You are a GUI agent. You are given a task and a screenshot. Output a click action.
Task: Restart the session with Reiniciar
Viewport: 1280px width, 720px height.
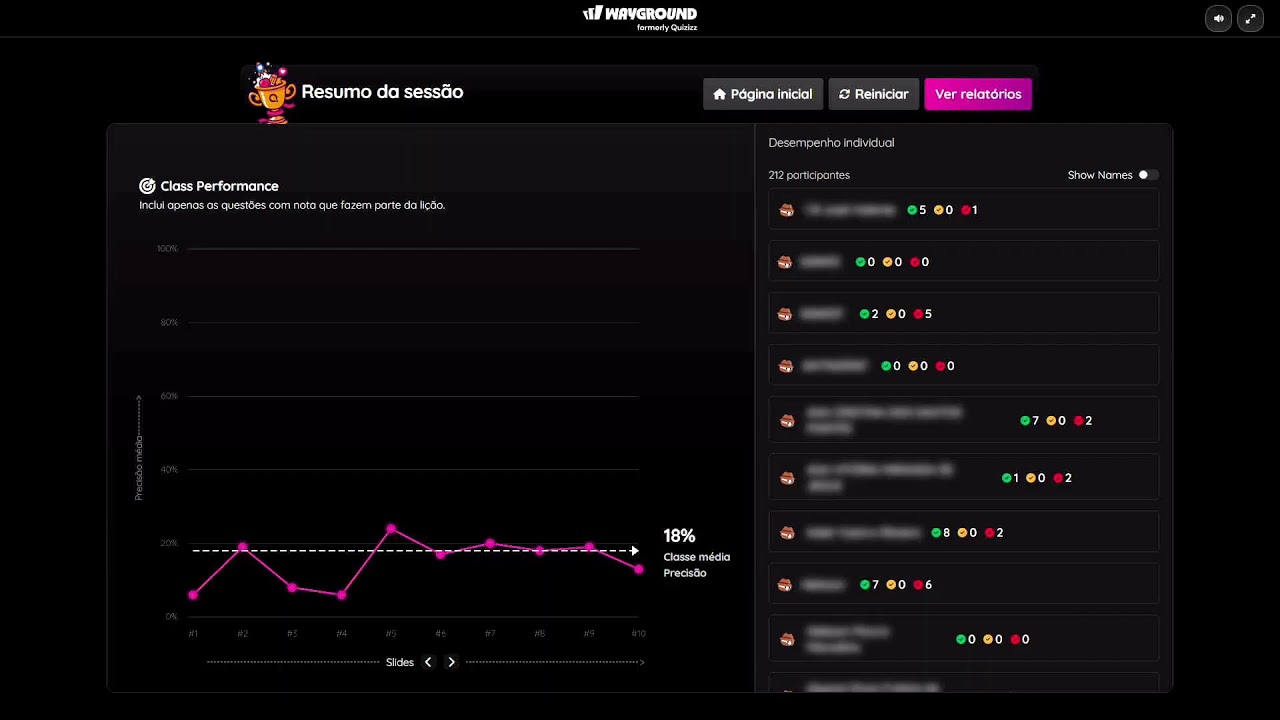pos(874,94)
